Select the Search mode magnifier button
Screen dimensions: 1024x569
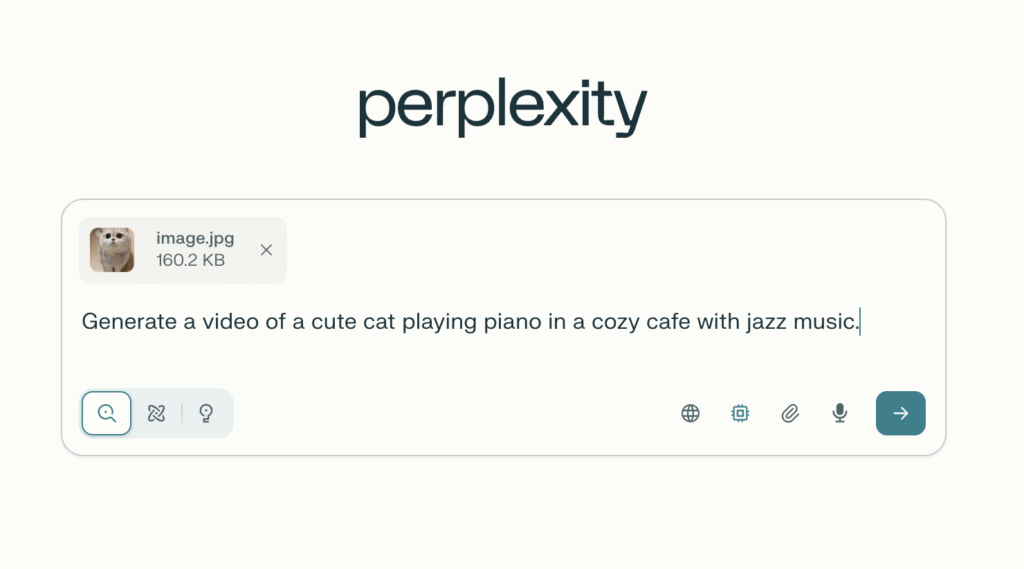coord(106,413)
